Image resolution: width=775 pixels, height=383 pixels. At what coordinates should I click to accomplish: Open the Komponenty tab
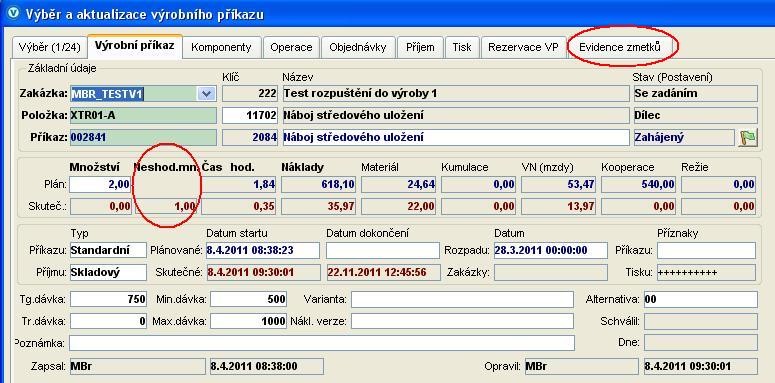pyautogui.click(x=221, y=47)
